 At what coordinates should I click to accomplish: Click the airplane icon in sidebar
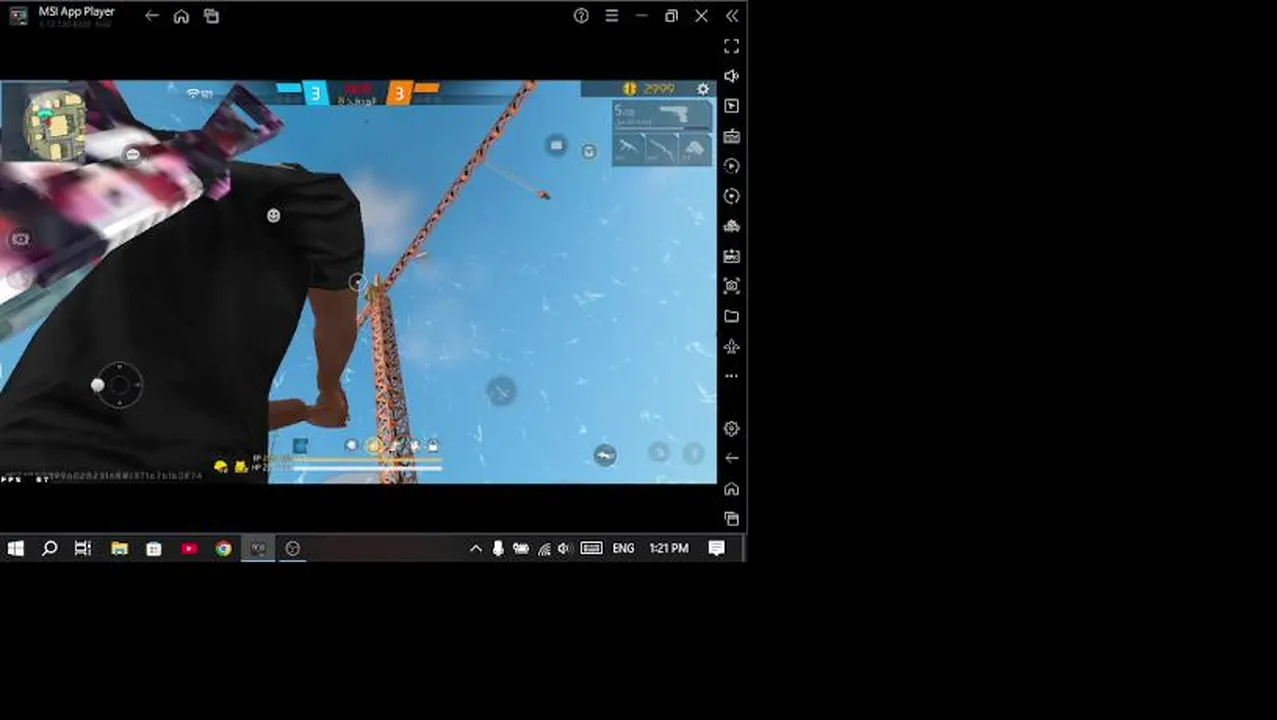tap(731, 346)
